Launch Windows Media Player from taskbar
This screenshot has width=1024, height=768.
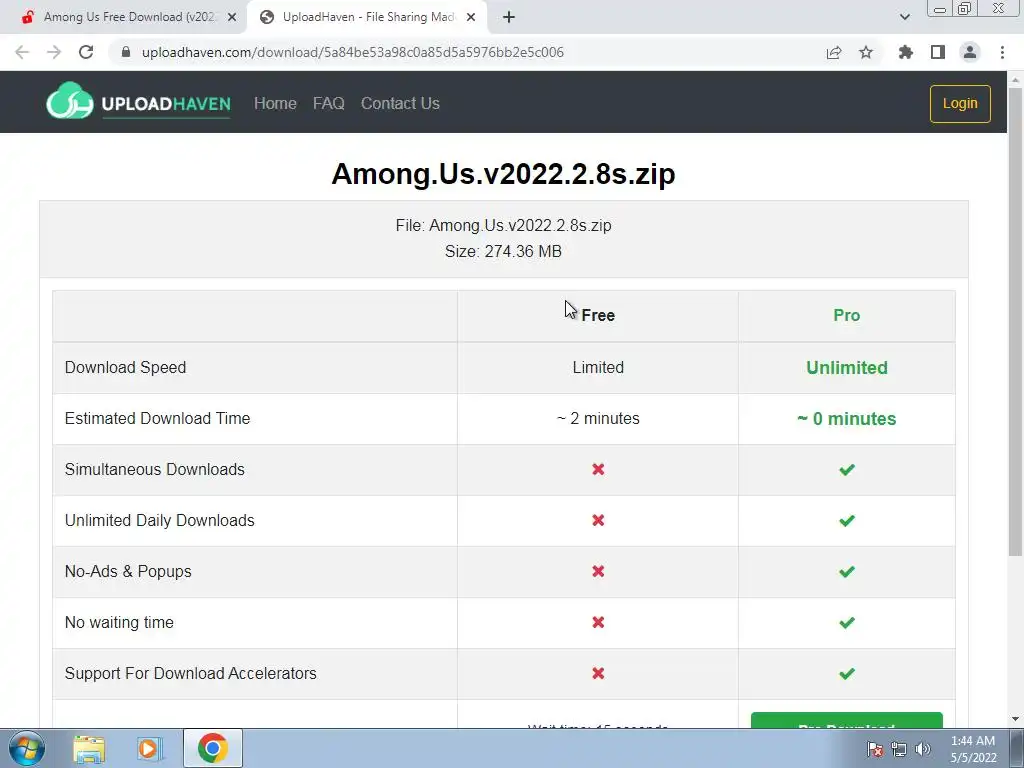pos(149,748)
